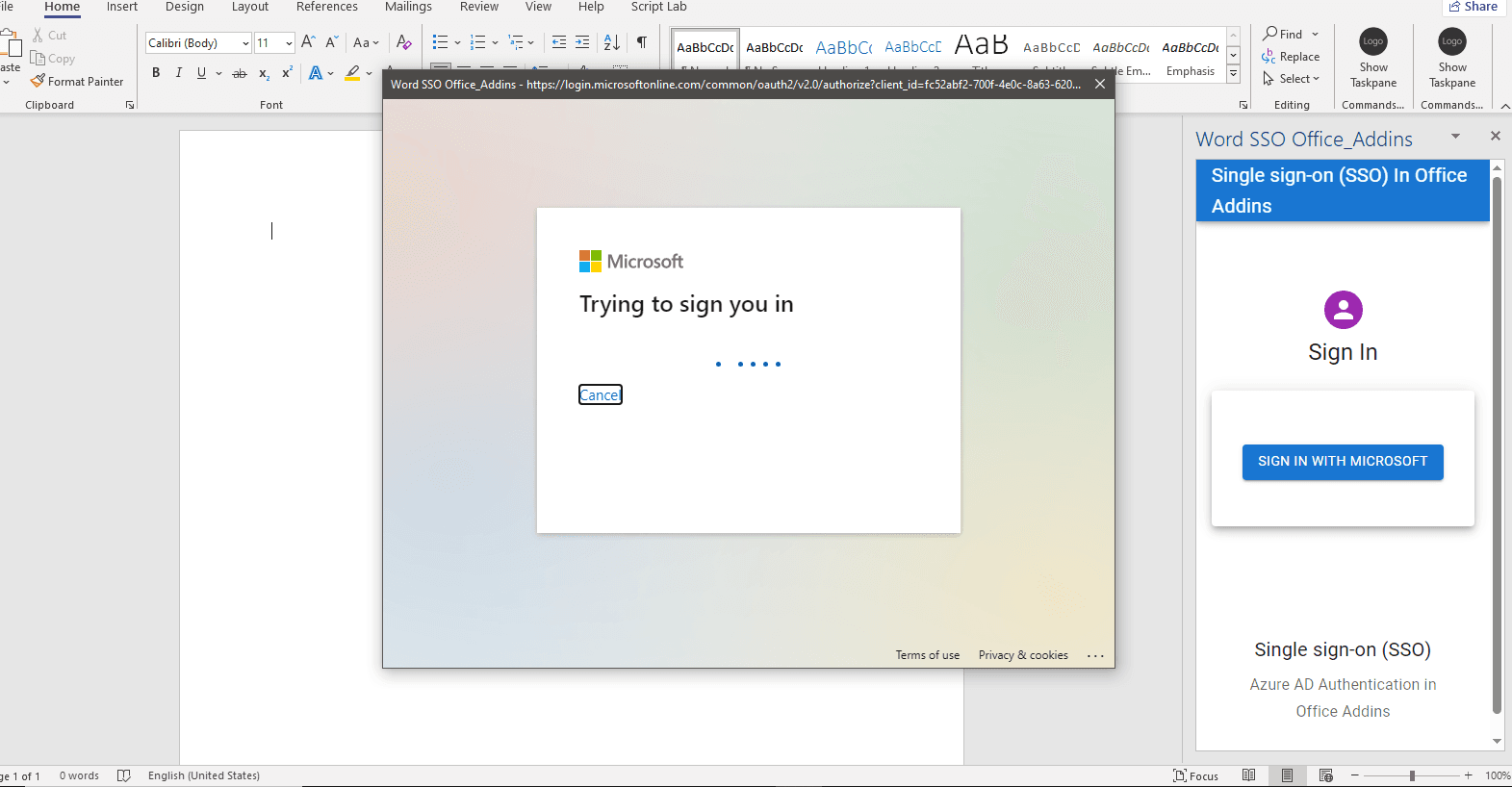Open the Numbering dropdown arrow
Viewport: 1512px width, 787px height.
click(x=495, y=42)
